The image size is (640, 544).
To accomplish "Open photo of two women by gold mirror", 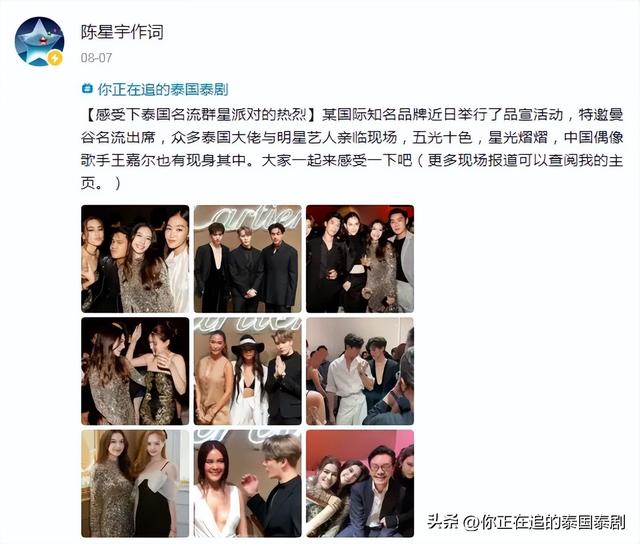I will click(x=135, y=484).
